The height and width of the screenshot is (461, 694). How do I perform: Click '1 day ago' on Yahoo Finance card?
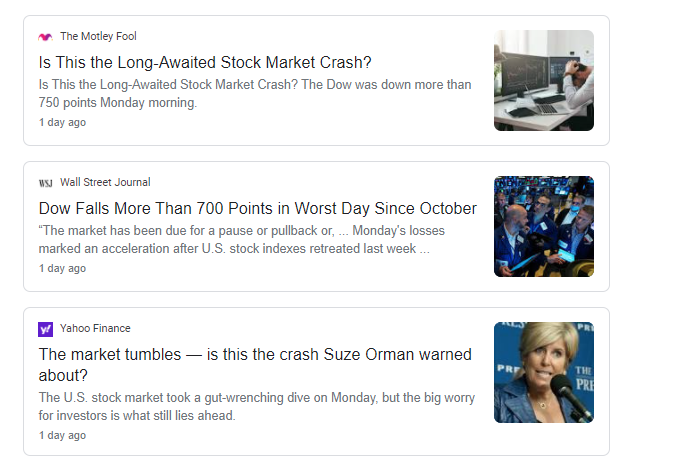pos(62,435)
